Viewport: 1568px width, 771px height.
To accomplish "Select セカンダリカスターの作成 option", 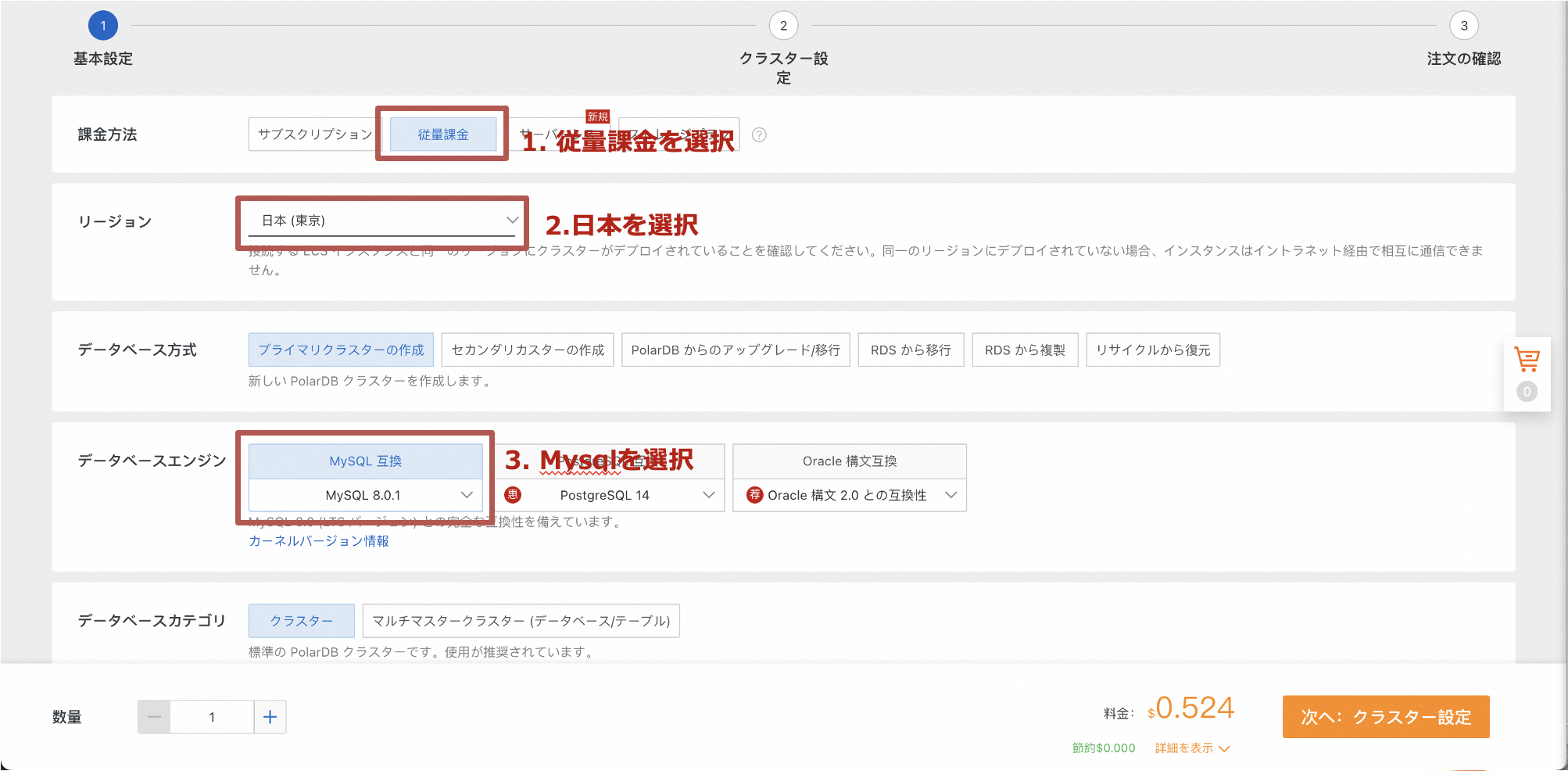I will click(528, 350).
